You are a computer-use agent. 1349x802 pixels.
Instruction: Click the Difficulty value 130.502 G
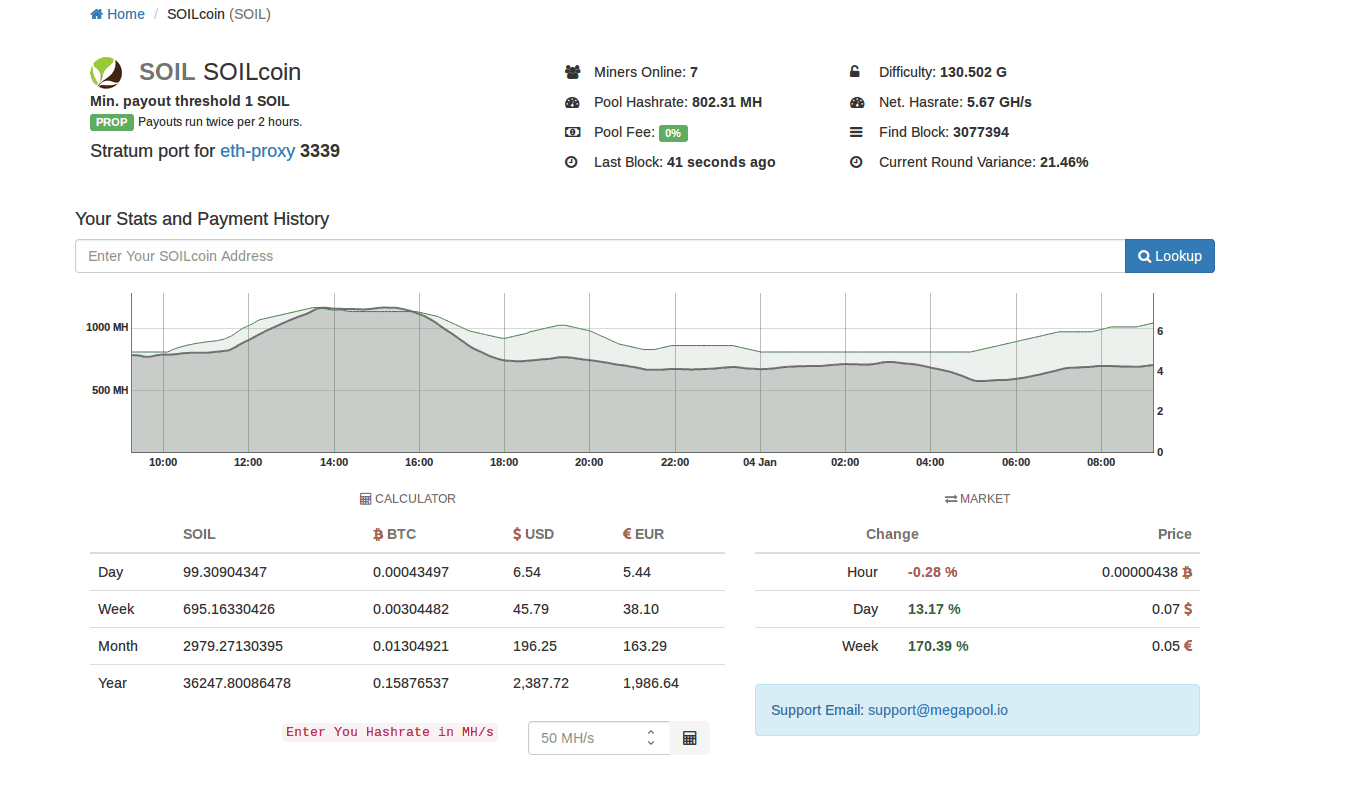point(973,72)
